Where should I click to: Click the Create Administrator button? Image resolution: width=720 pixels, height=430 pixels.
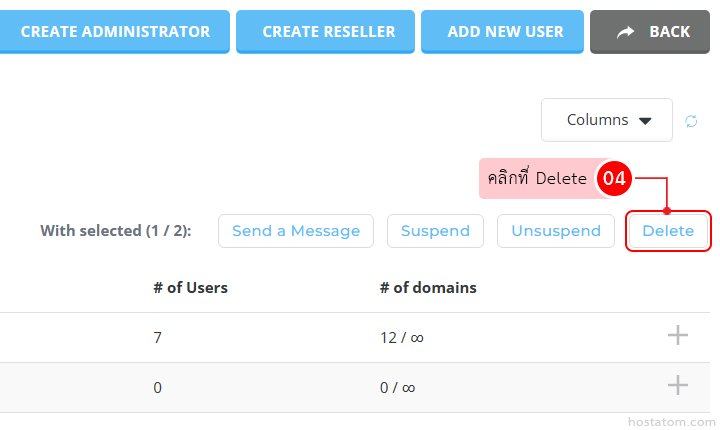[115, 32]
